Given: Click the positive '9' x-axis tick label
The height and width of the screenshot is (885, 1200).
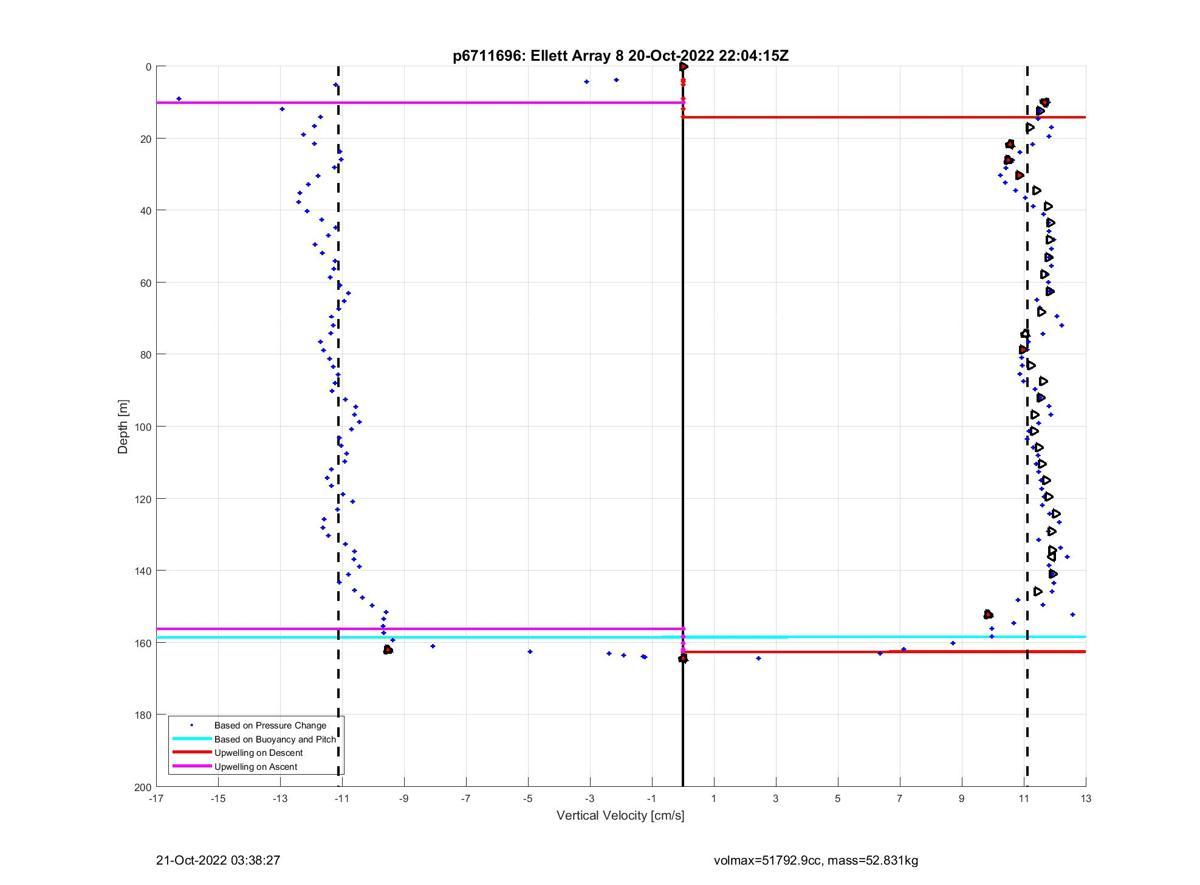Looking at the screenshot, I should (962, 799).
